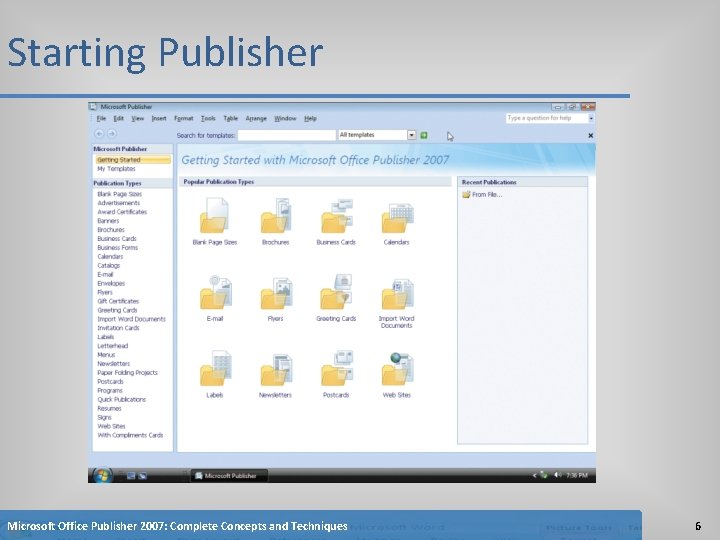
Task: Open the Import Word Documents folder icon
Action: point(397,293)
